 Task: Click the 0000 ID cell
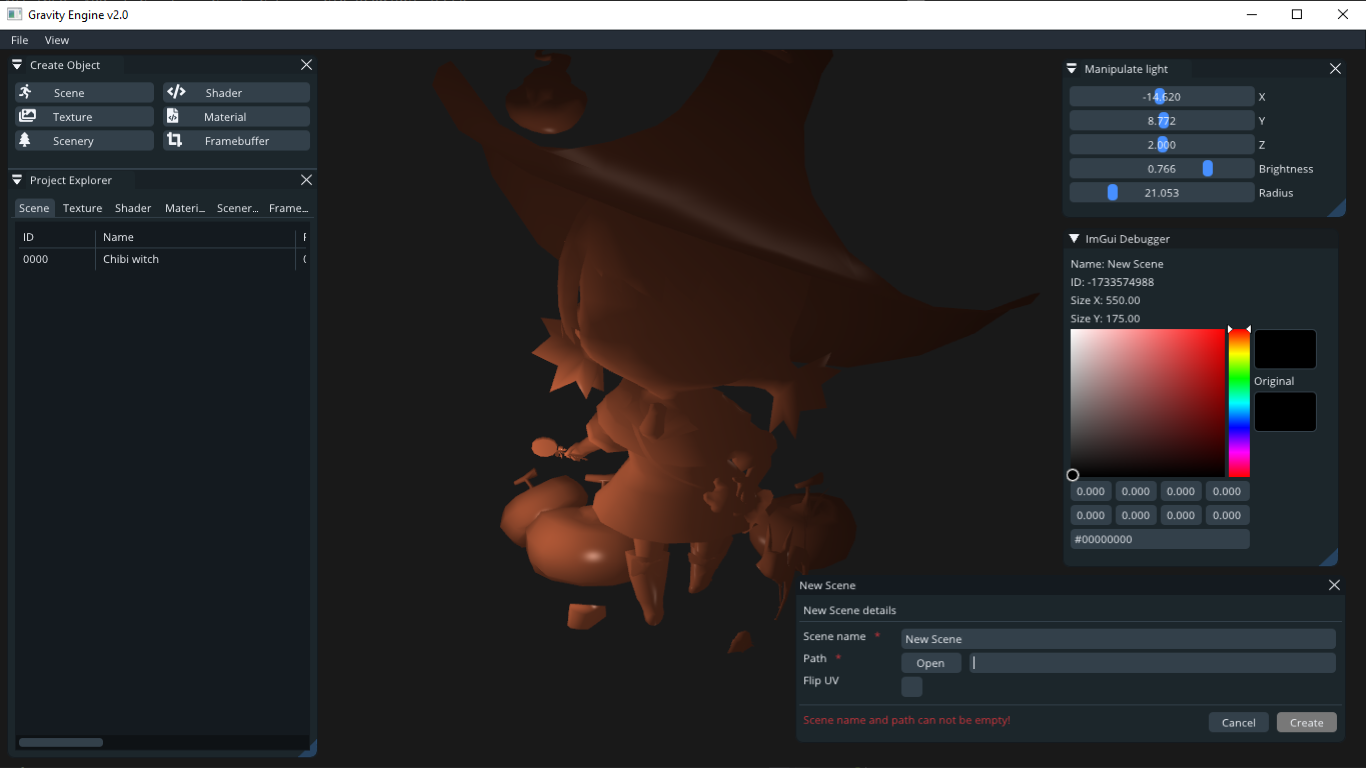[36, 259]
